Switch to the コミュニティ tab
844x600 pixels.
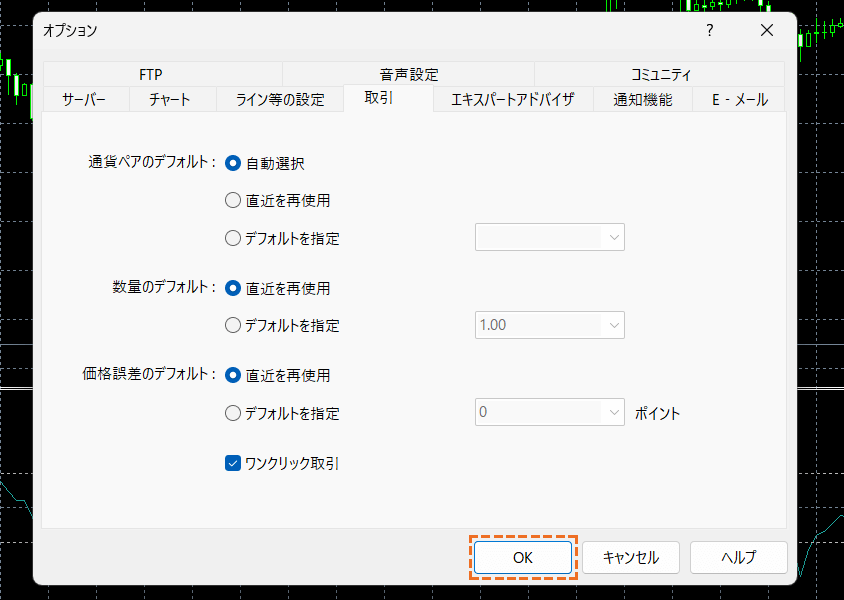click(x=659, y=73)
